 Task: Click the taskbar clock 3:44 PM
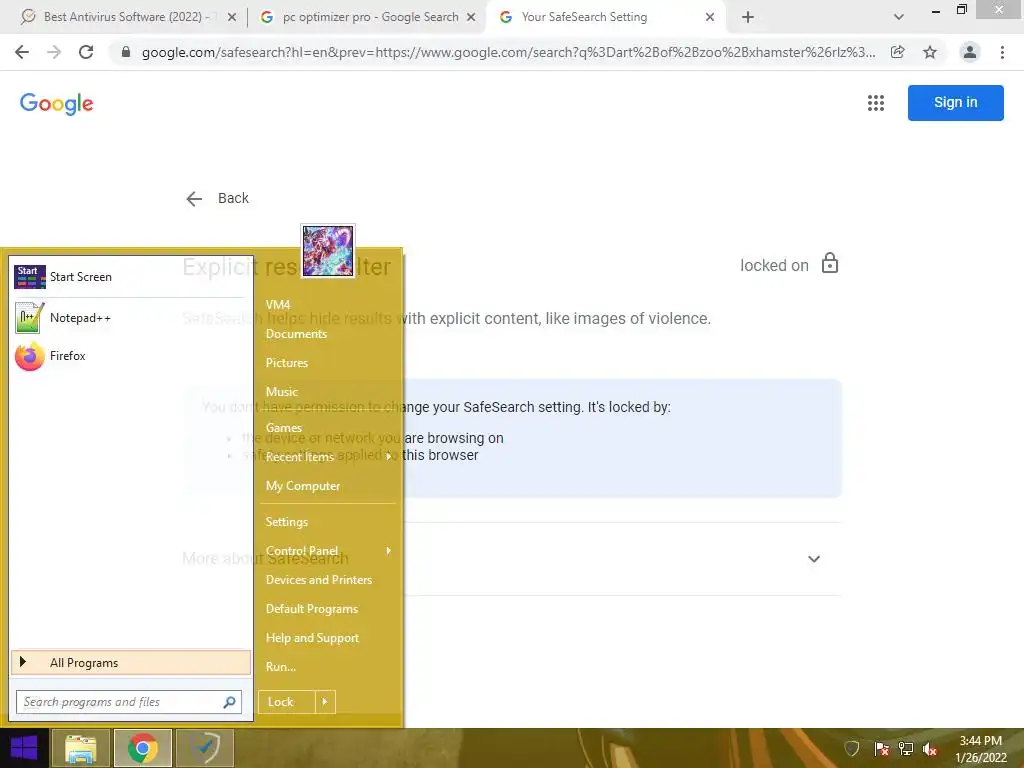coord(981,741)
